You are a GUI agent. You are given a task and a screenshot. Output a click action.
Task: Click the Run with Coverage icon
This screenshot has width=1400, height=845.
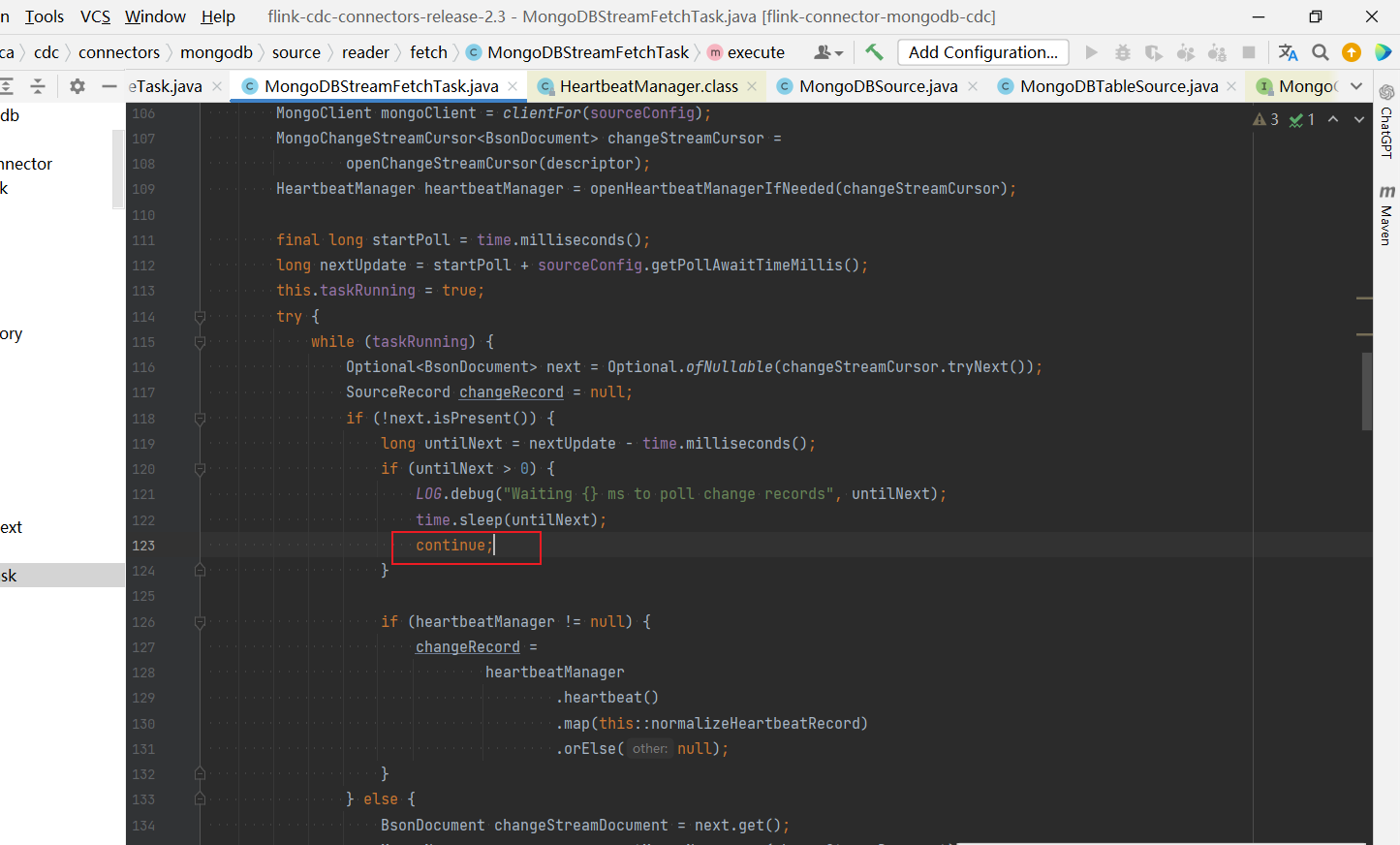[1154, 52]
